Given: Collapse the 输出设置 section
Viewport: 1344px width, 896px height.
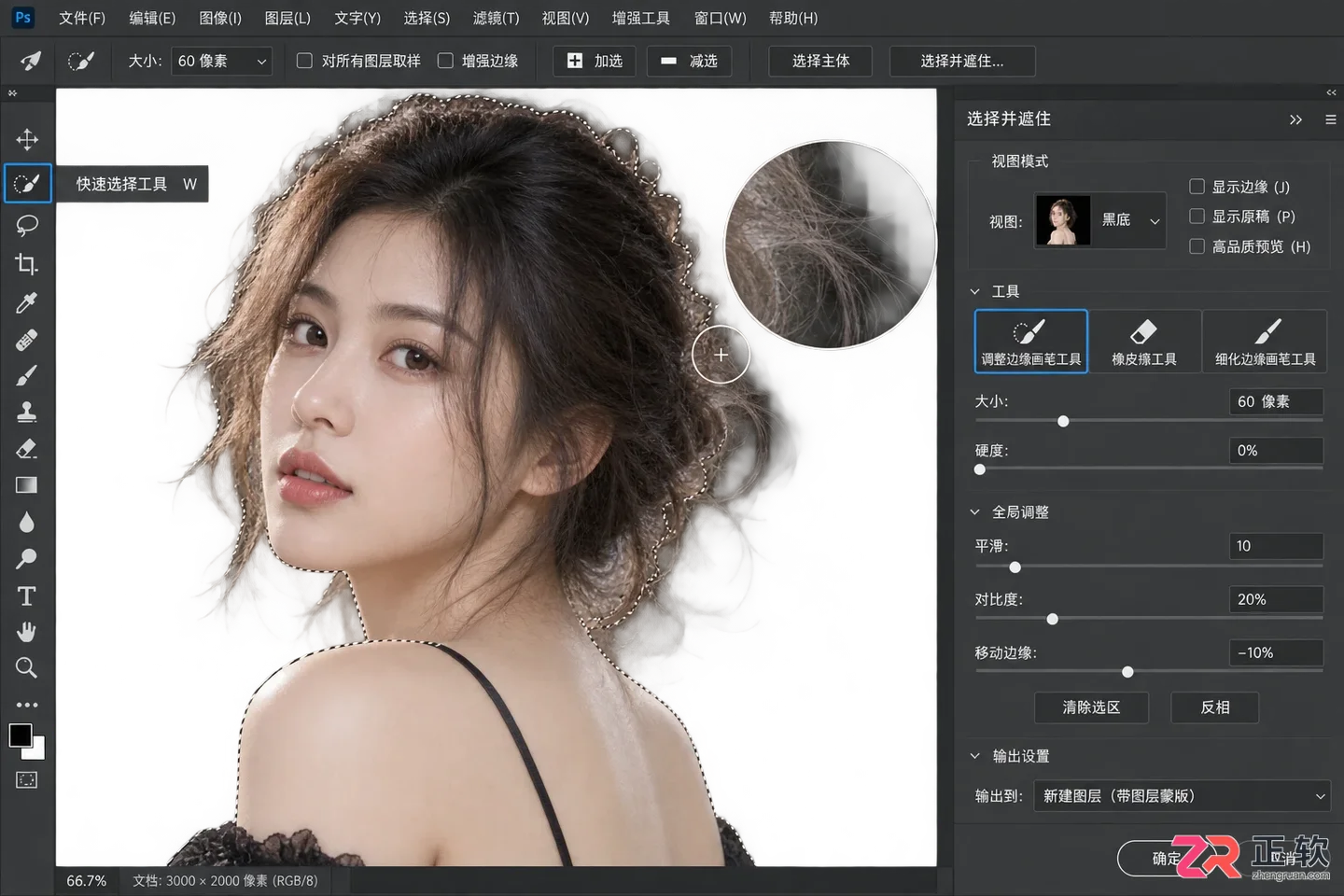Looking at the screenshot, I should point(975,756).
